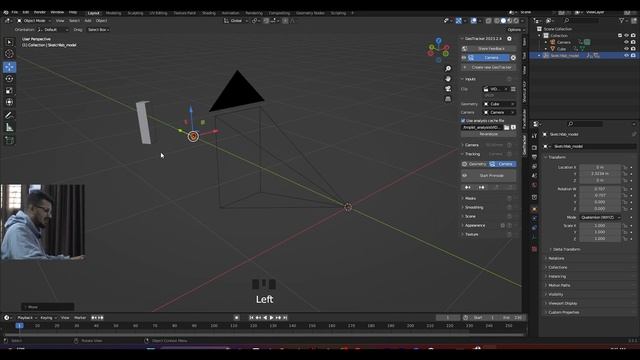640x360 pixels.
Task: Select the Add Cube tool
Action: (9, 140)
